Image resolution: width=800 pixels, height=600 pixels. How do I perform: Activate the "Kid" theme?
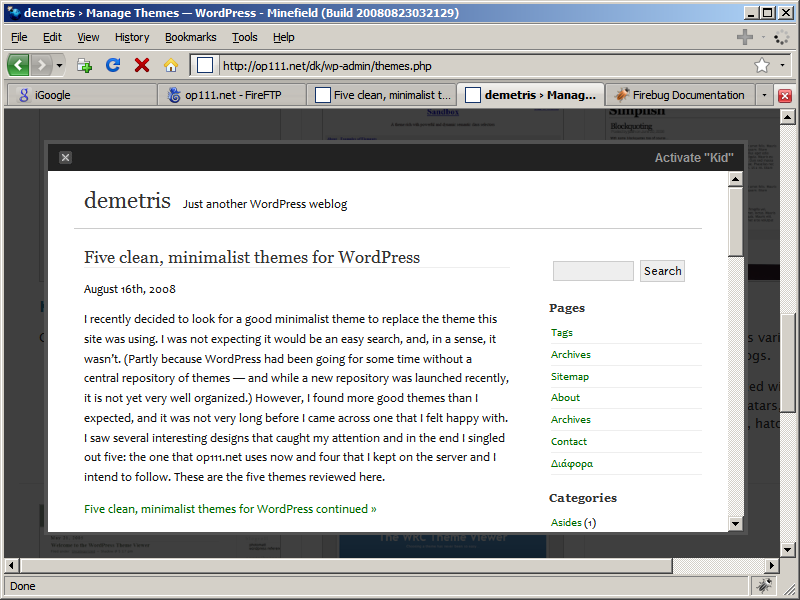(694, 158)
